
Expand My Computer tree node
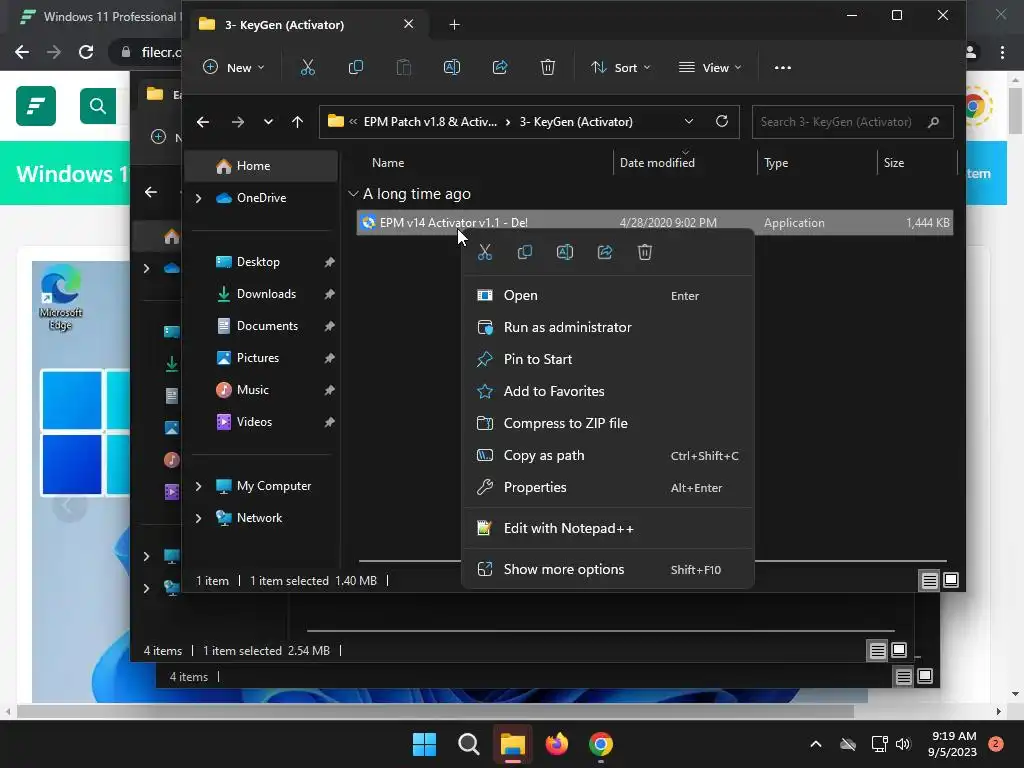(199, 486)
